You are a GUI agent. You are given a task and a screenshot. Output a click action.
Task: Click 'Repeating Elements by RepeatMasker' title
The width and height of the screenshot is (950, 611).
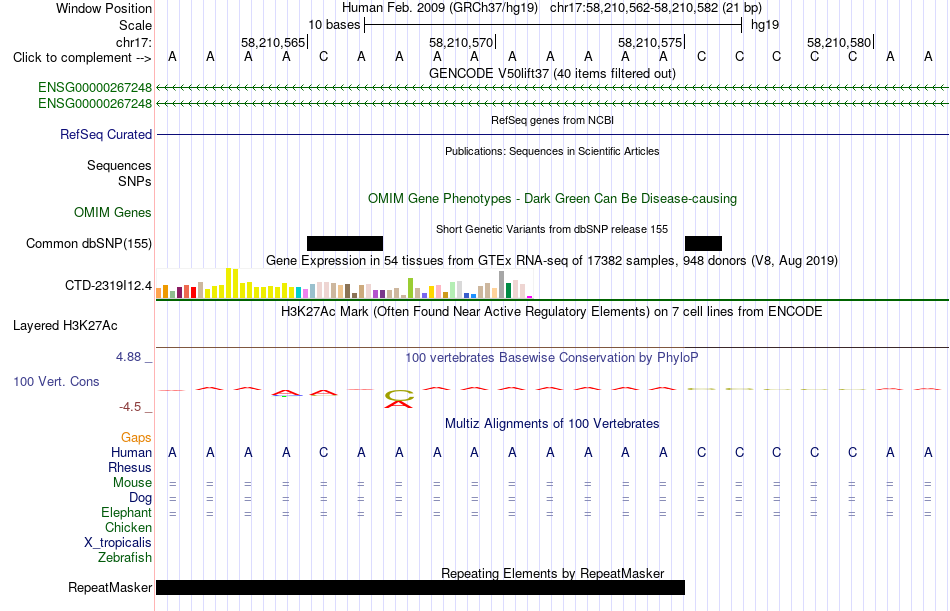coord(553,573)
